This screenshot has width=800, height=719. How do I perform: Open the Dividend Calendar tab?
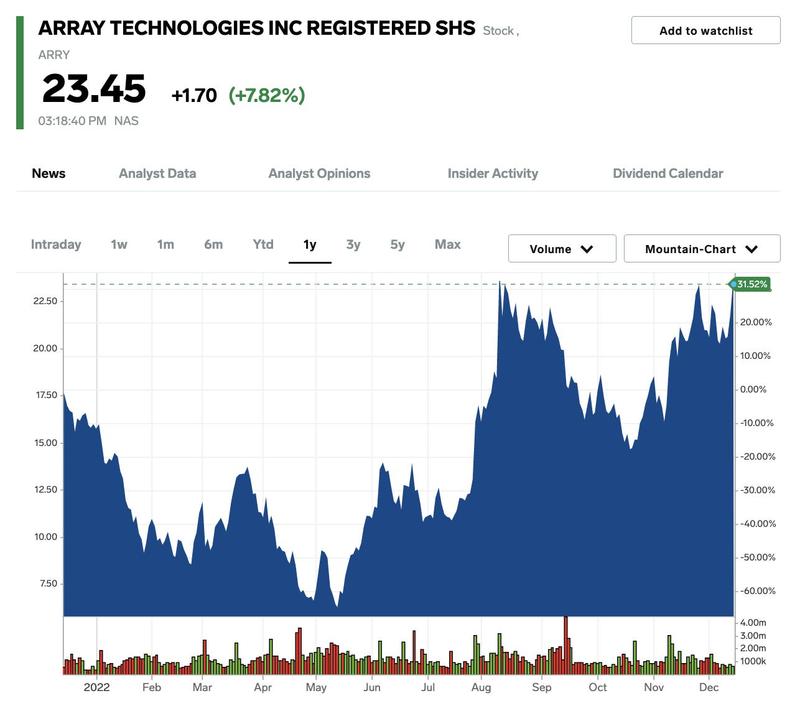[668, 173]
